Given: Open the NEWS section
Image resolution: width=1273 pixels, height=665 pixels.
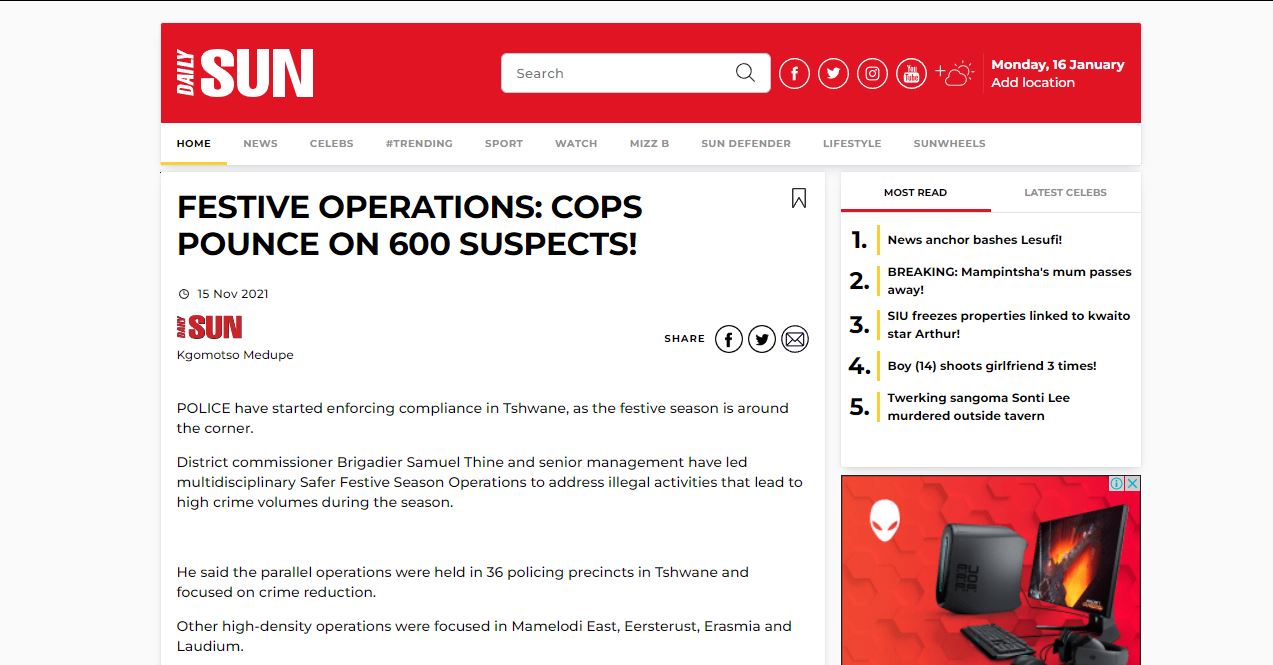Looking at the screenshot, I should (260, 143).
